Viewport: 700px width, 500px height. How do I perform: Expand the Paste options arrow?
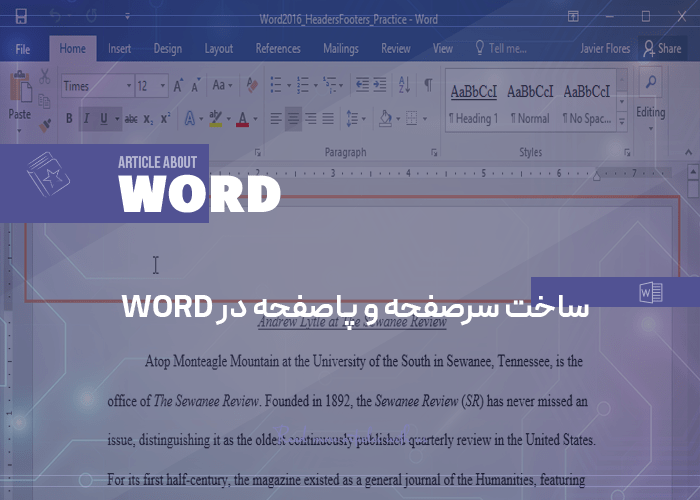[19, 131]
